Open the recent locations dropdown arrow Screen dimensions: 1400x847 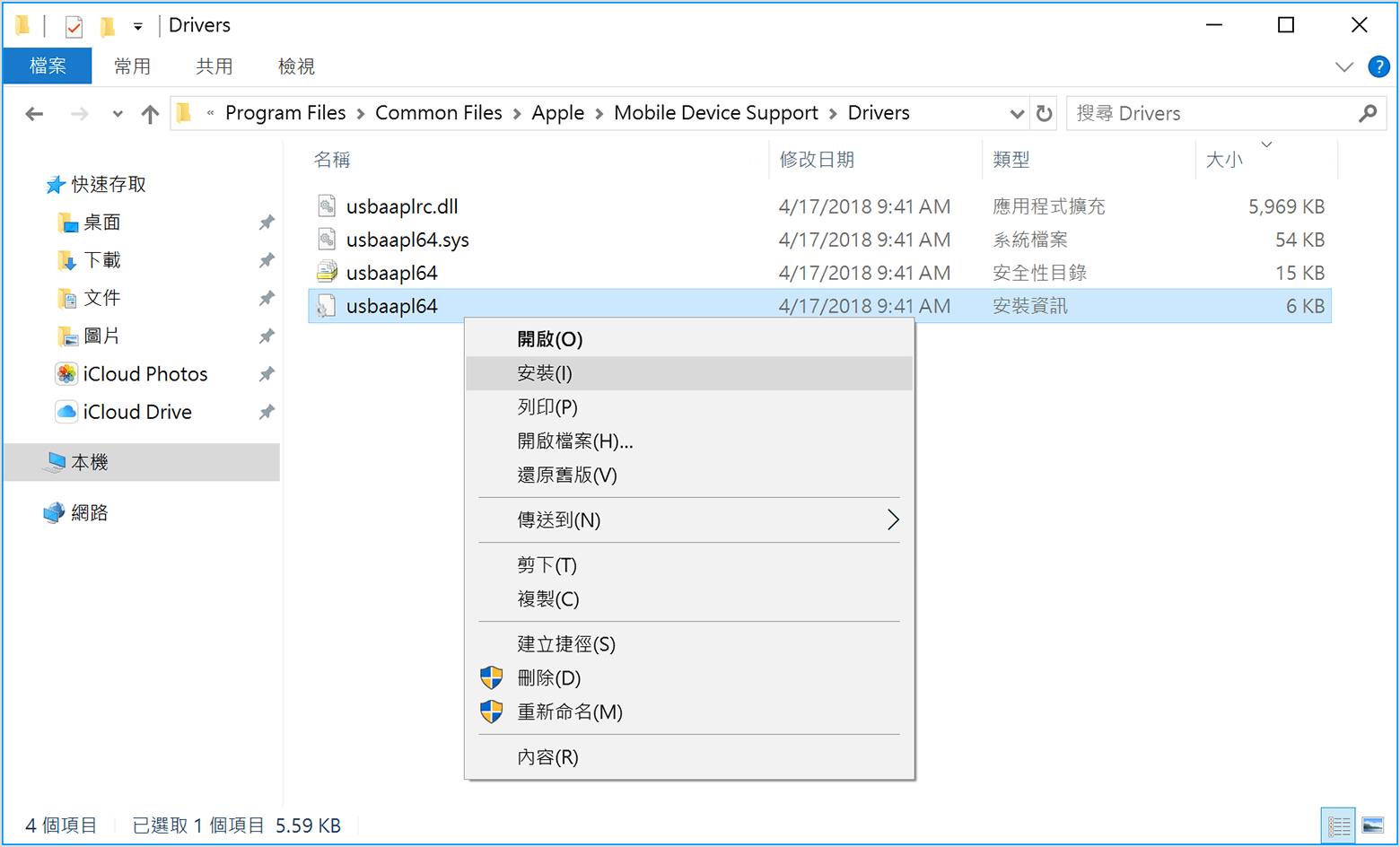[118, 114]
